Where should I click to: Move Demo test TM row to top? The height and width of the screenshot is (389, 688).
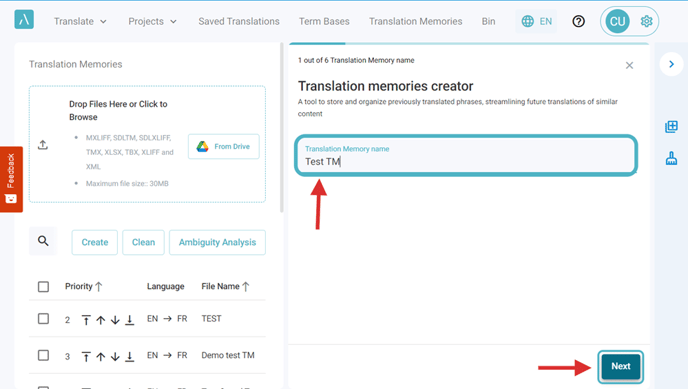[86, 357]
